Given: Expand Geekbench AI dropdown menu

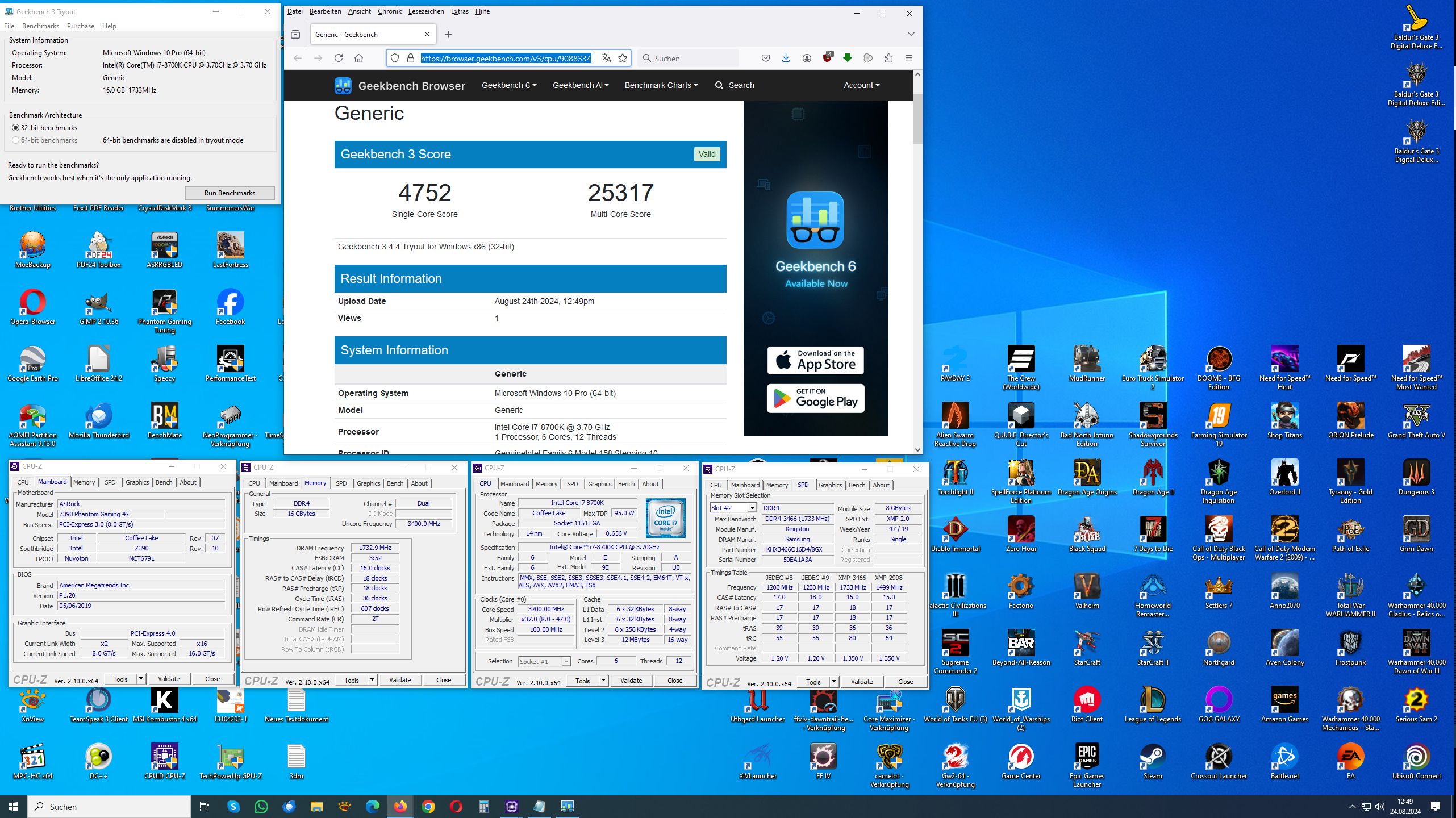Looking at the screenshot, I should [x=580, y=85].
